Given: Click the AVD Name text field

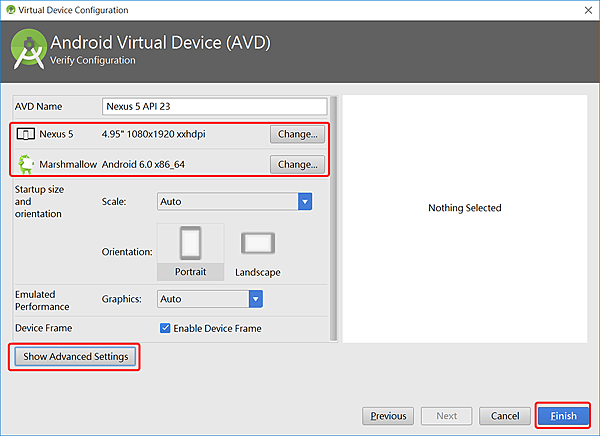Looking at the screenshot, I should (215, 106).
